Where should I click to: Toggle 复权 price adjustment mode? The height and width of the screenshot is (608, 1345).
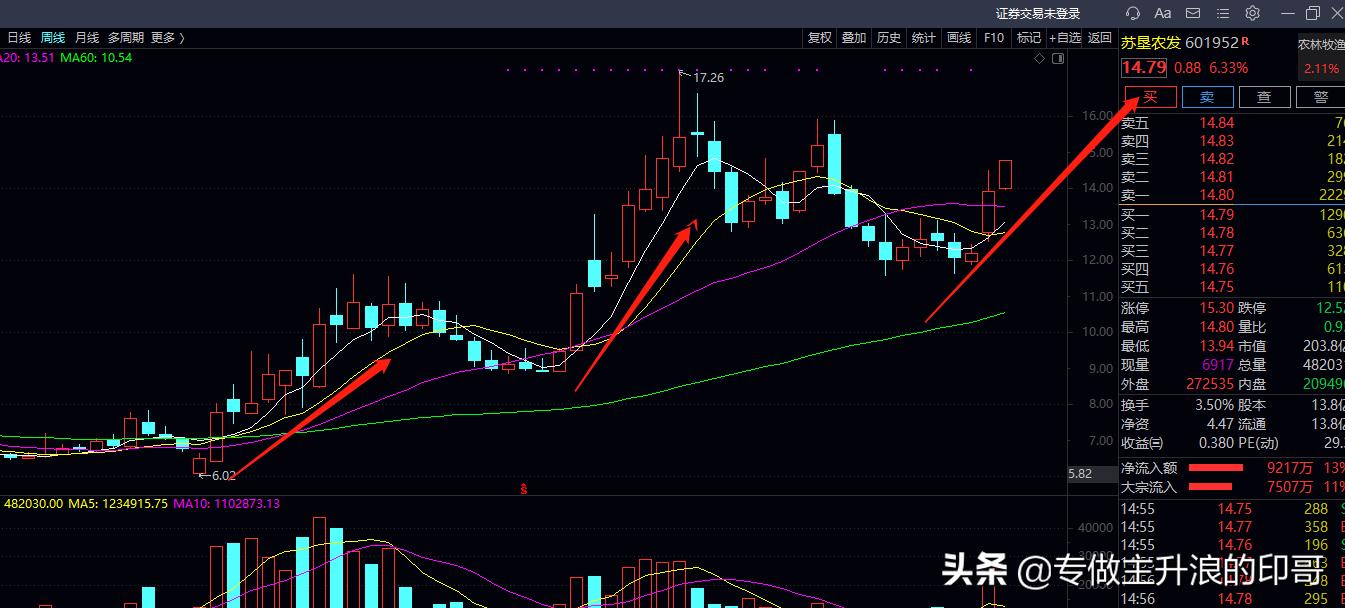[819, 37]
